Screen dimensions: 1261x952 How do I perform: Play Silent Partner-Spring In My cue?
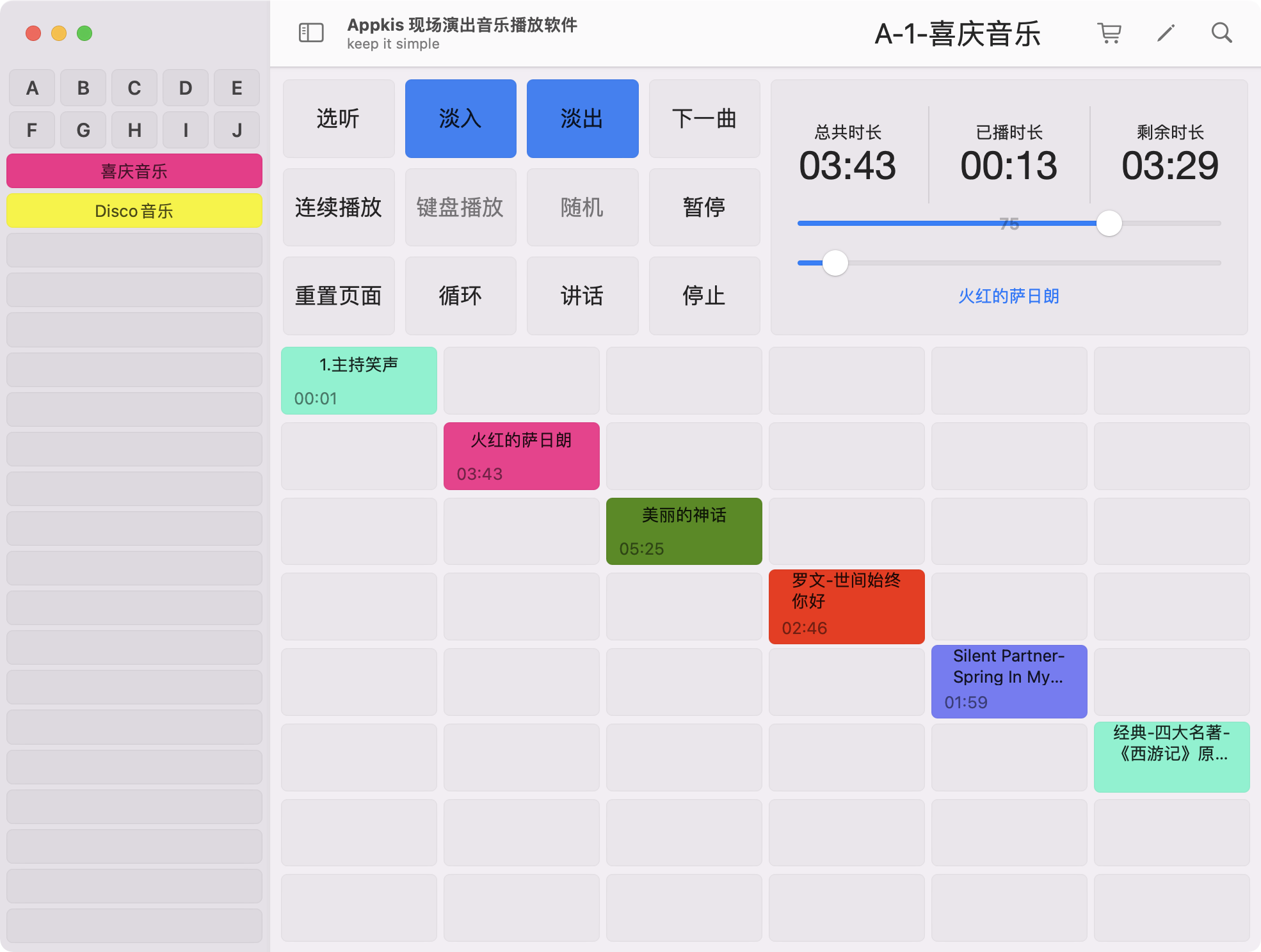[1009, 681]
